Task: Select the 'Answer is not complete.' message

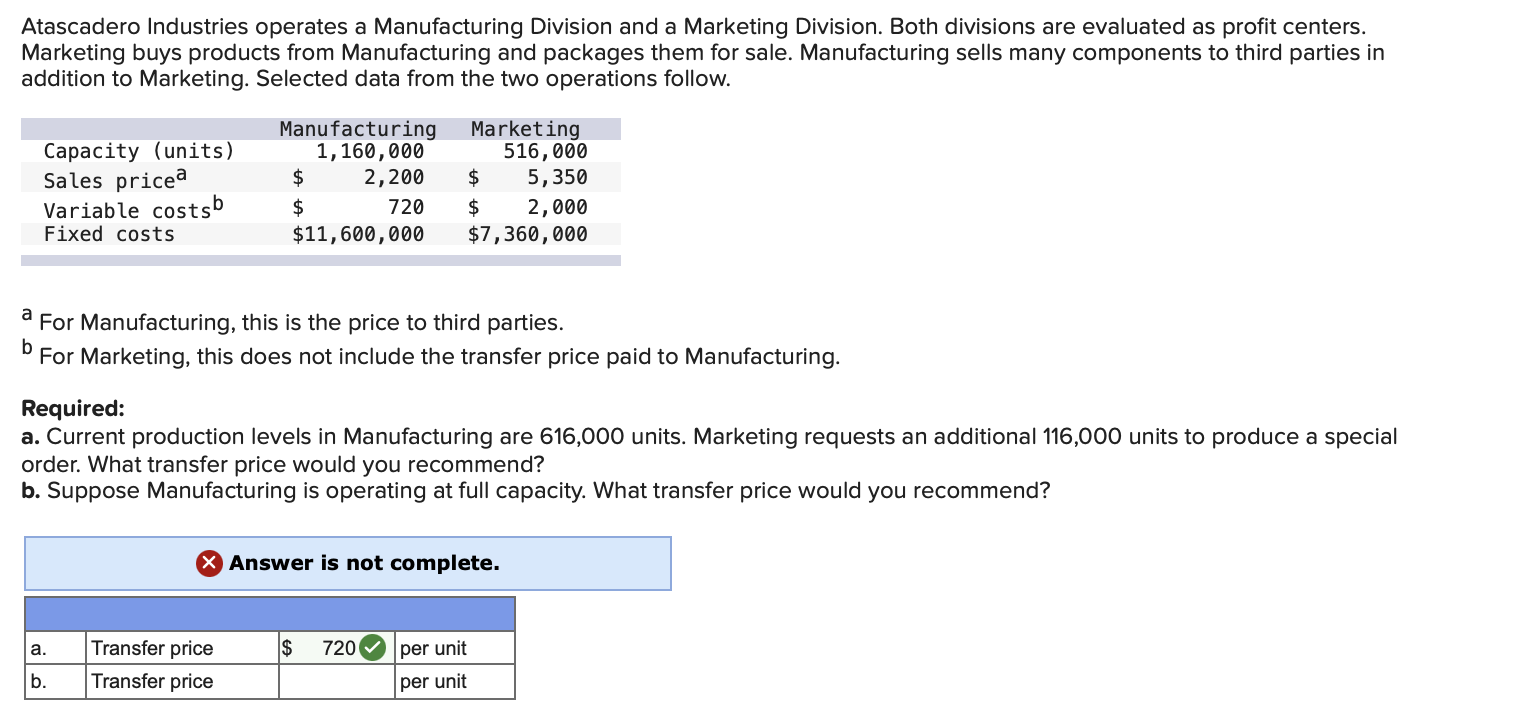Action: [364, 563]
